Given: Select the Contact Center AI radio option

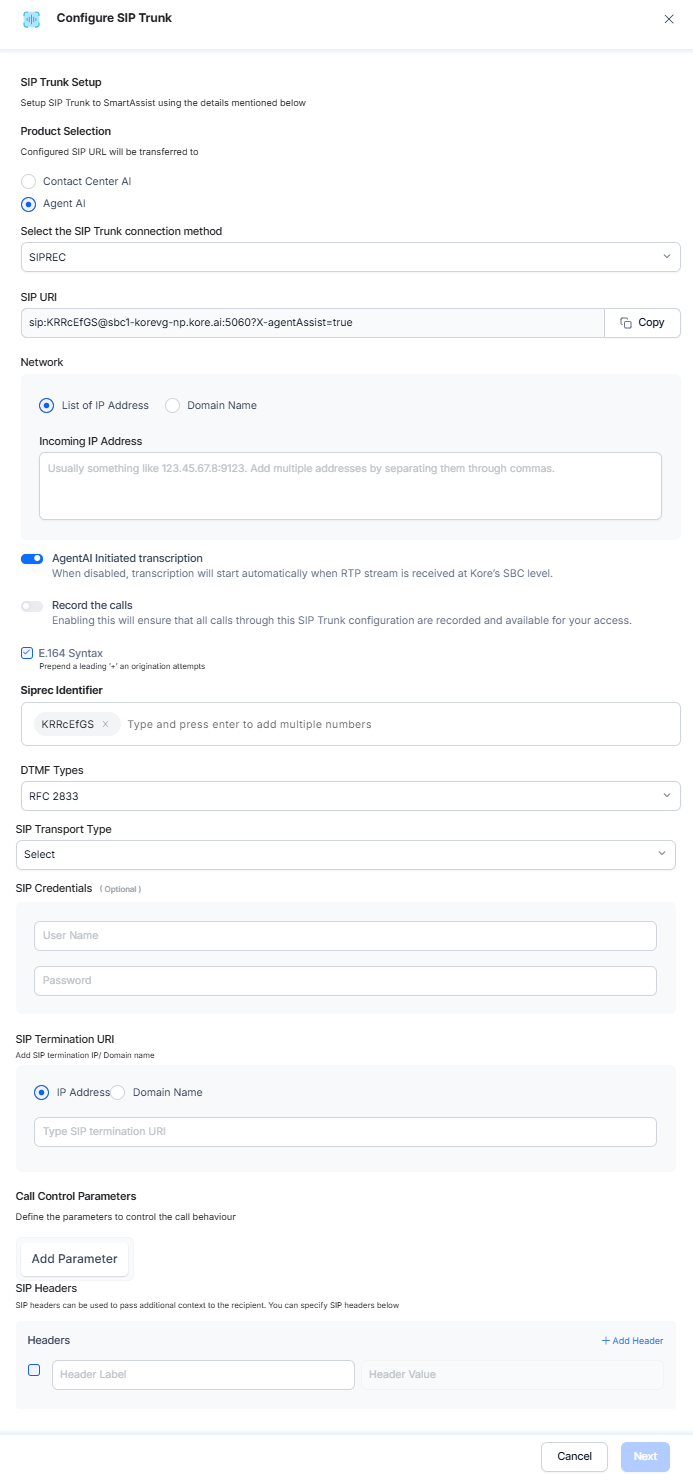Looking at the screenshot, I should 28,182.
